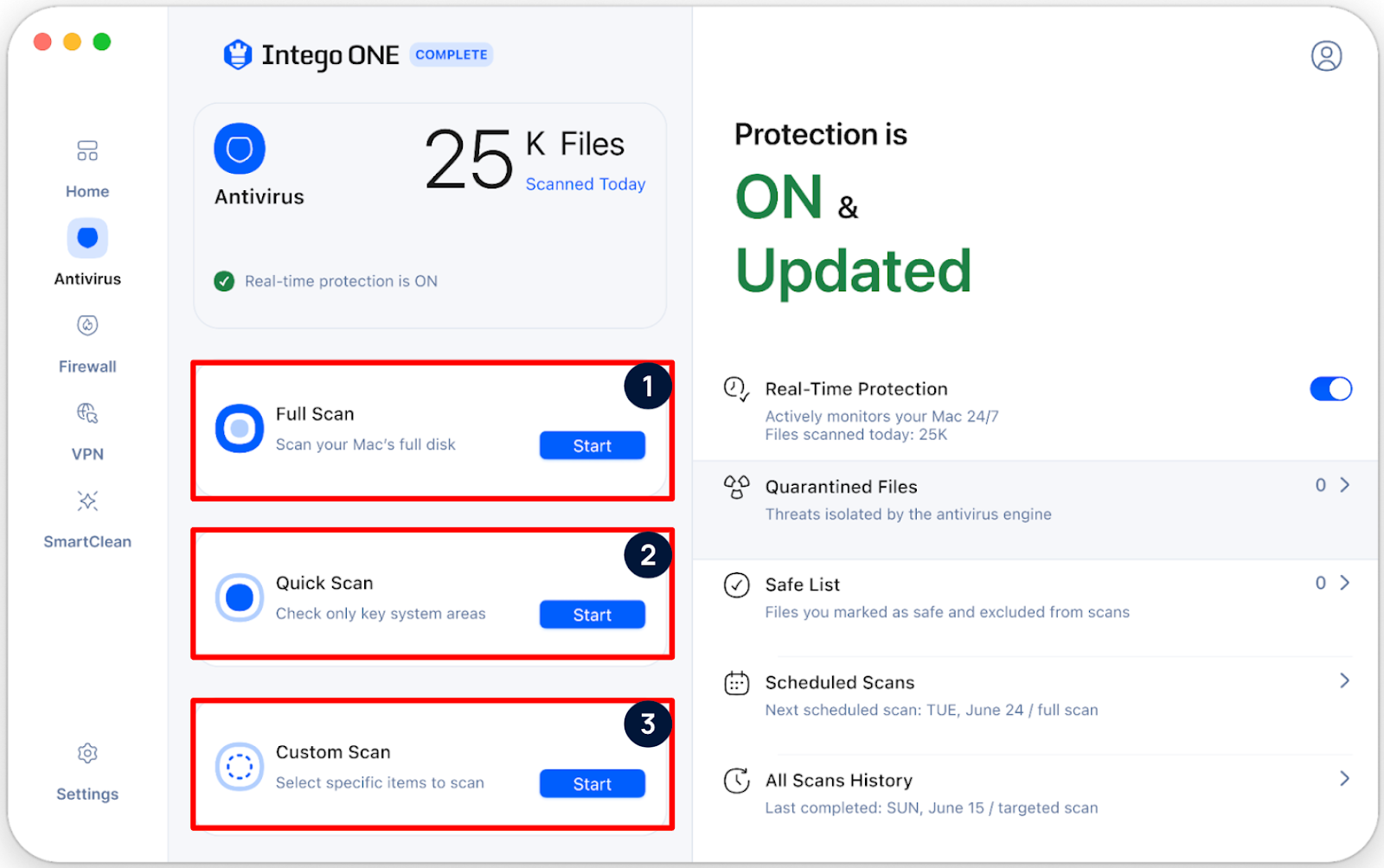Image resolution: width=1384 pixels, height=868 pixels.
Task: Click the Real-Time Protection heading text
Action: point(856,389)
